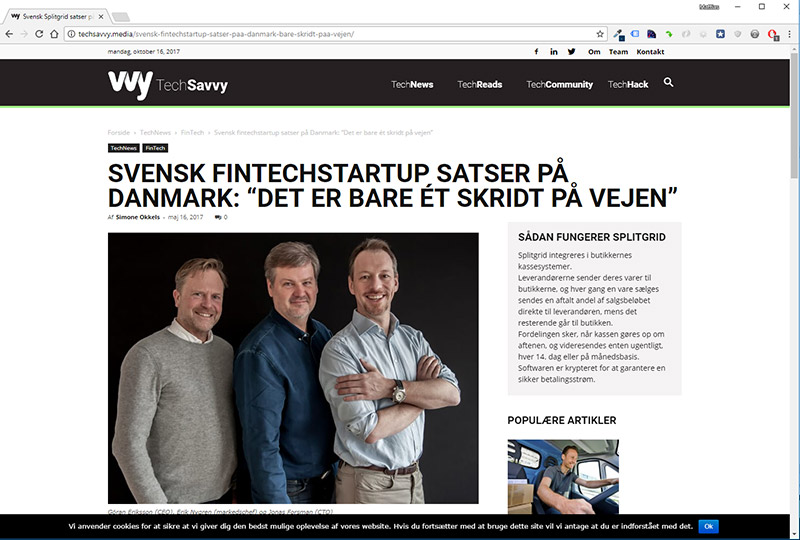Bookmark page with the star icon
800x540 pixels.
click(600, 34)
